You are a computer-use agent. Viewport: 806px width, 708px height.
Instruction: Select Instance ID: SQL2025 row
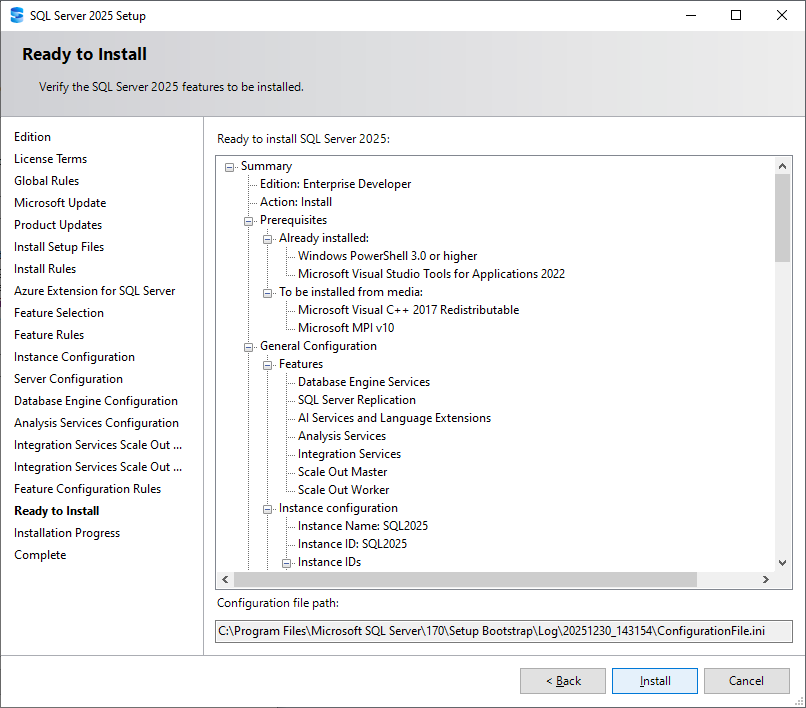pos(352,544)
